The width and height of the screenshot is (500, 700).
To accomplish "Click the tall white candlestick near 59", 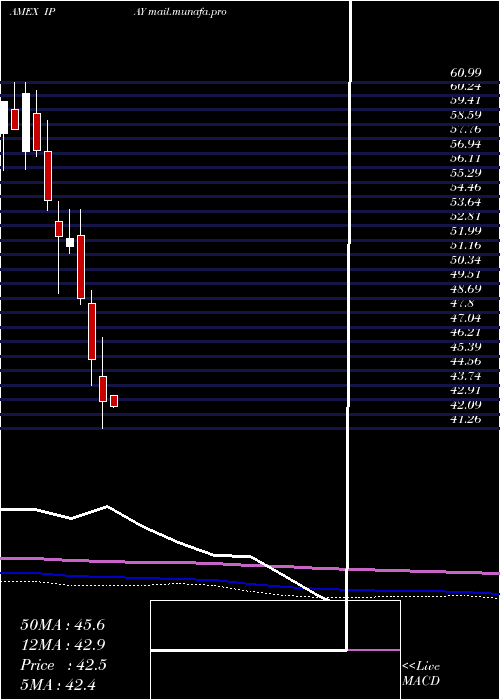I will pyautogui.click(x=26, y=122).
